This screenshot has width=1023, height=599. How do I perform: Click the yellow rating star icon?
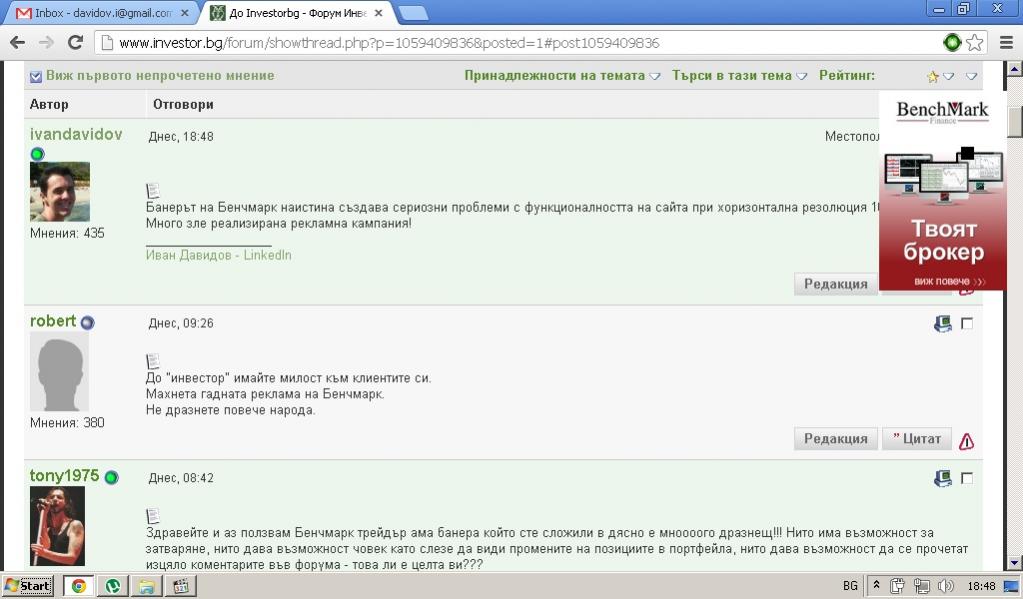932,77
